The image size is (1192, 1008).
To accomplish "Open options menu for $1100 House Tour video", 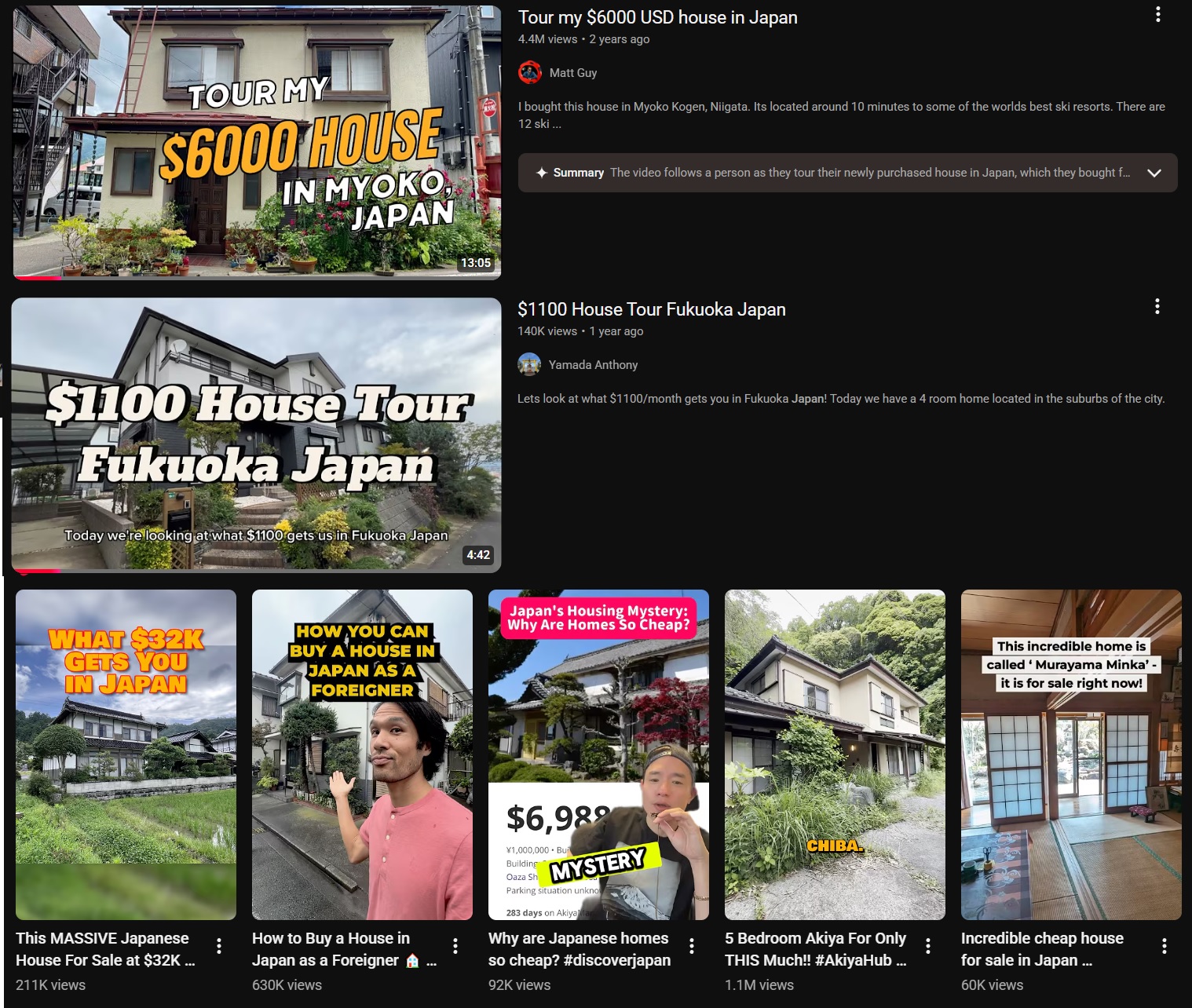I will pyautogui.click(x=1157, y=306).
